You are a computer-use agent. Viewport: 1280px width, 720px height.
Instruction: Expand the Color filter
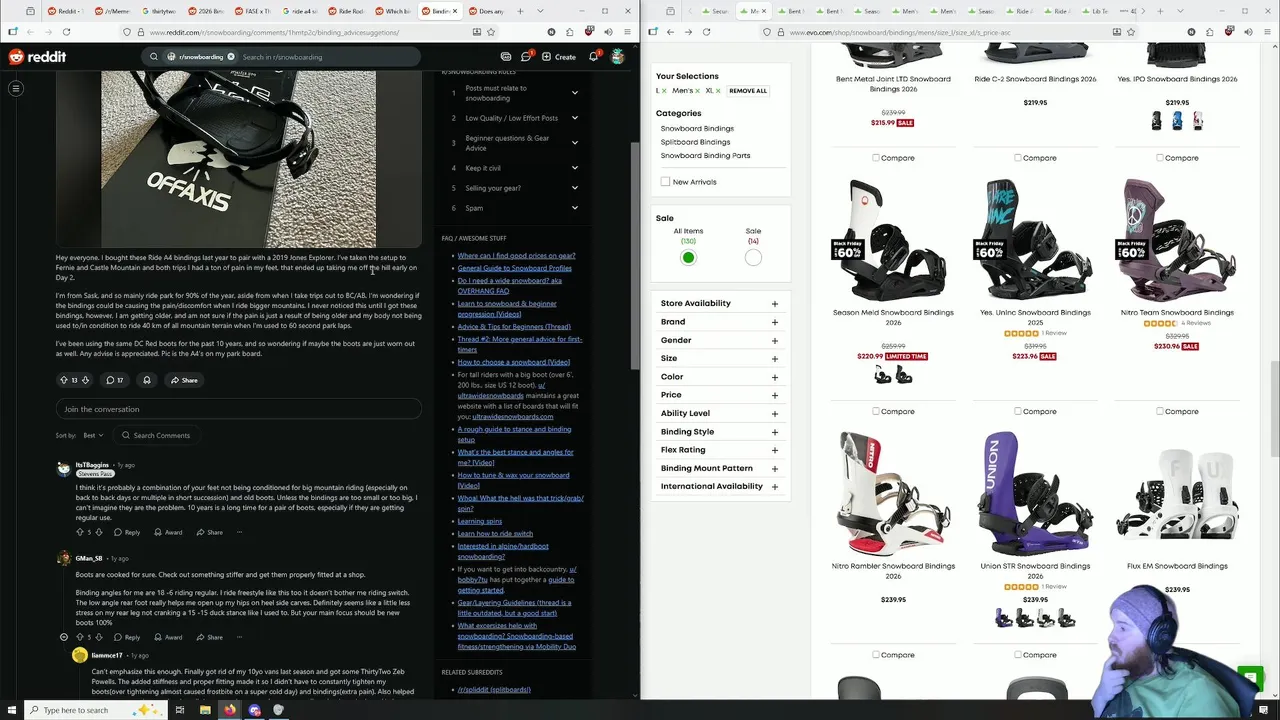(x=719, y=377)
